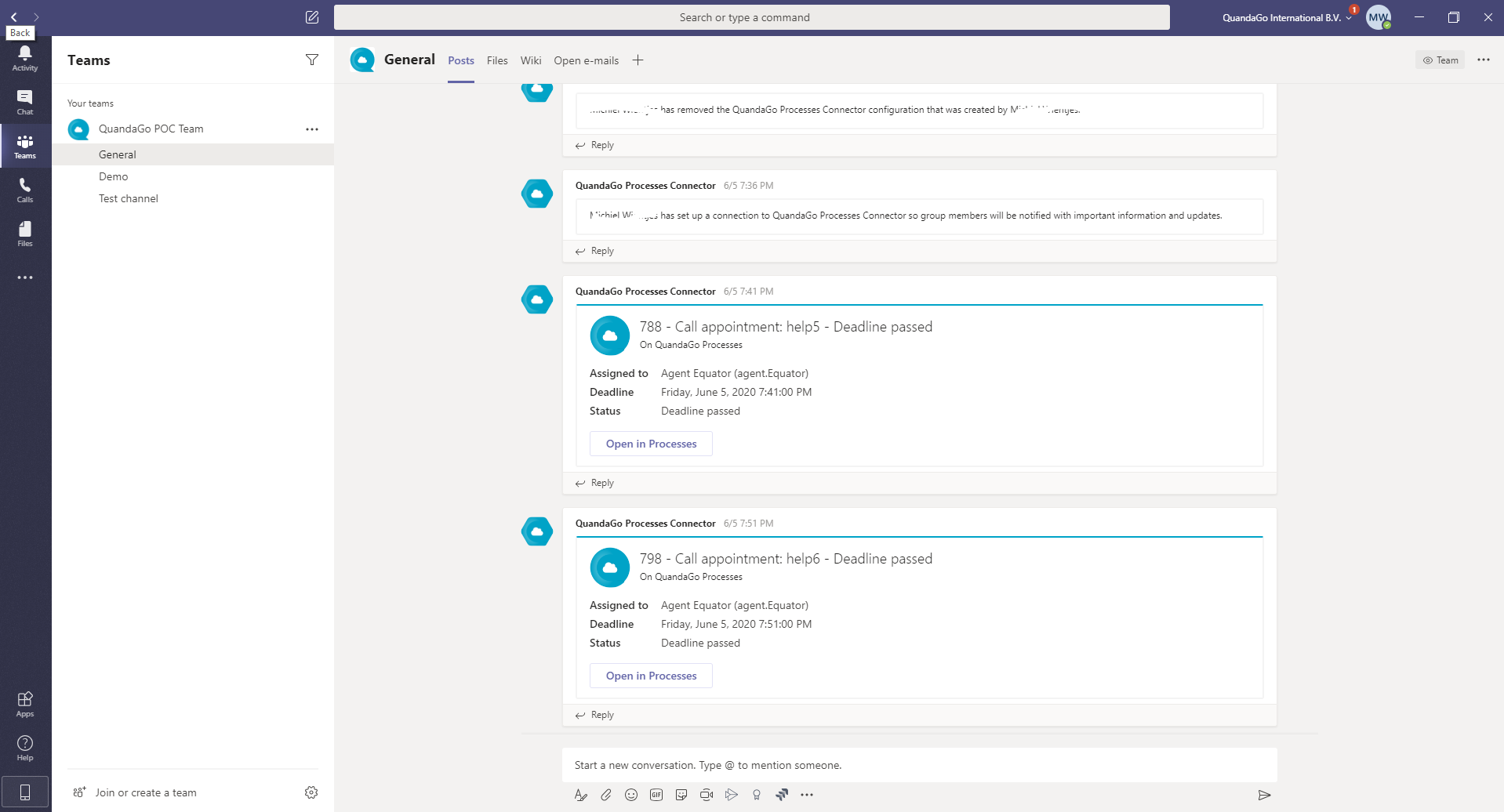Reply to the 7:36 PM connector message

[x=594, y=251]
